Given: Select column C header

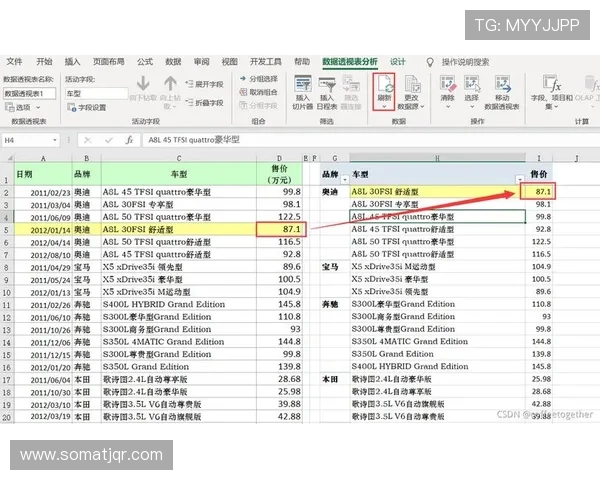Looking at the screenshot, I should point(179,158).
